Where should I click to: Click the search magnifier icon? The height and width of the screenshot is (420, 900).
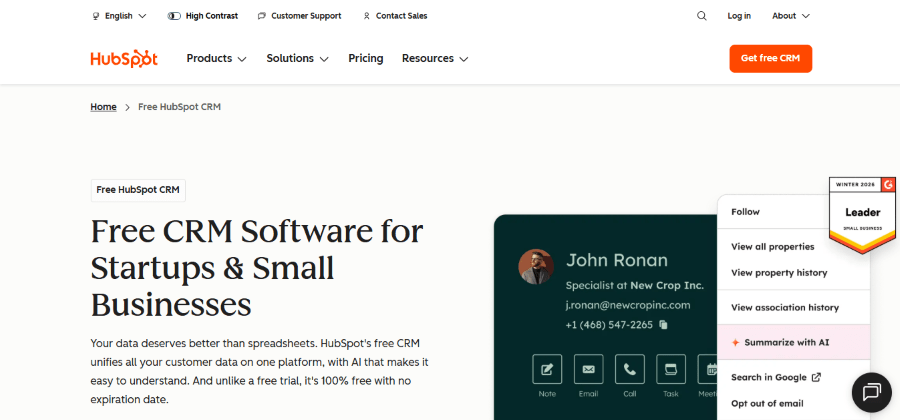tap(701, 16)
